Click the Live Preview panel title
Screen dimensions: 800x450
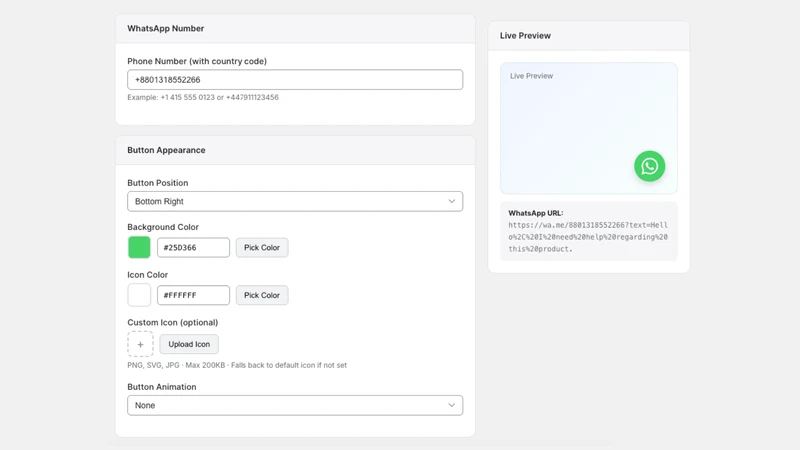pos(525,36)
